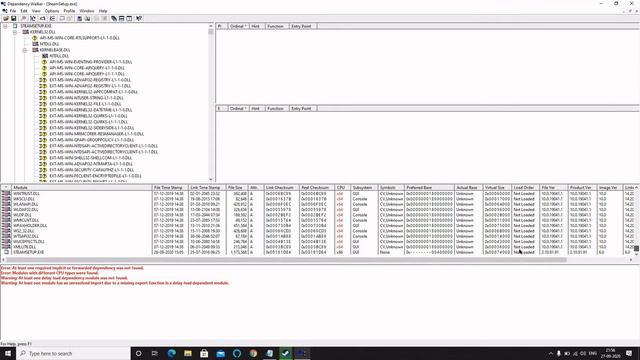Open the Options menu
The height and width of the screenshot is (360, 640).
(x=52, y=11)
